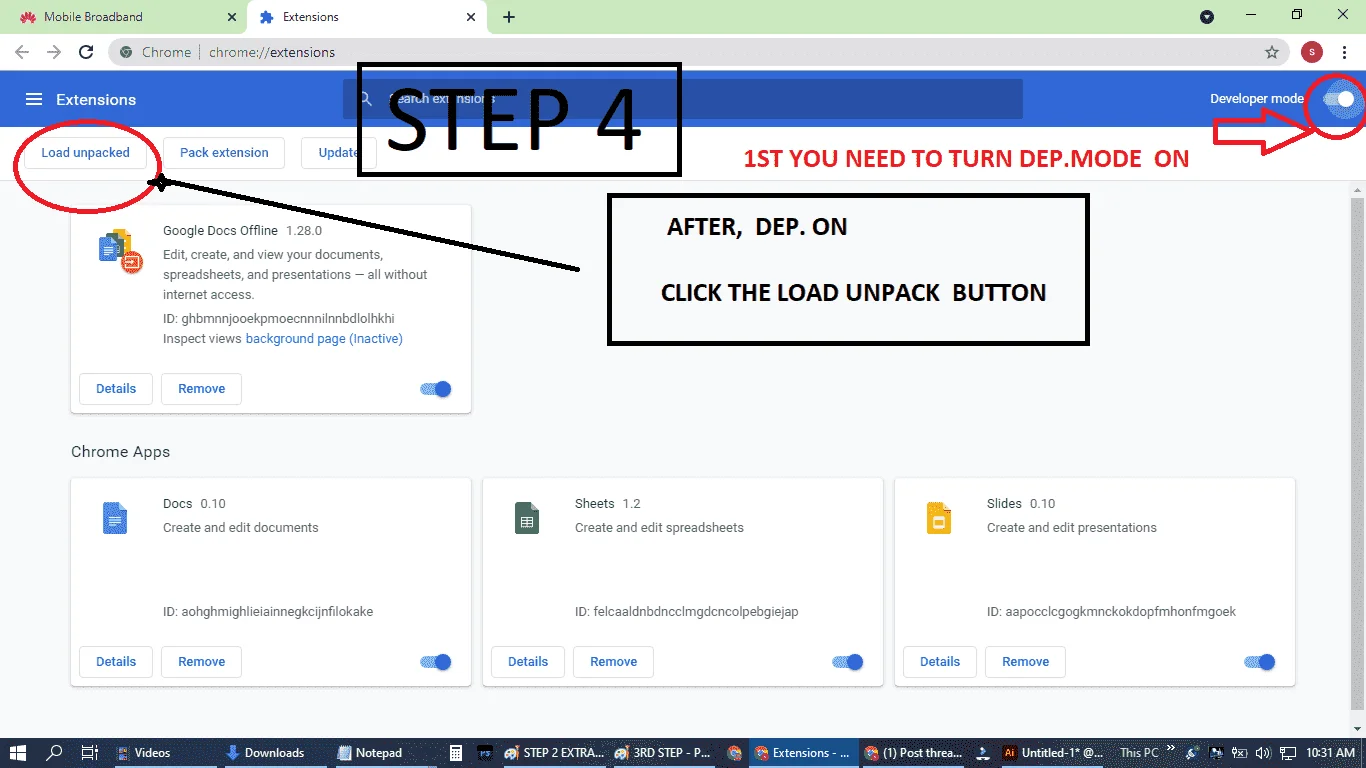Disable the Google Docs Offline extension toggle
The image size is (1366, 768).
click(436, 389)
